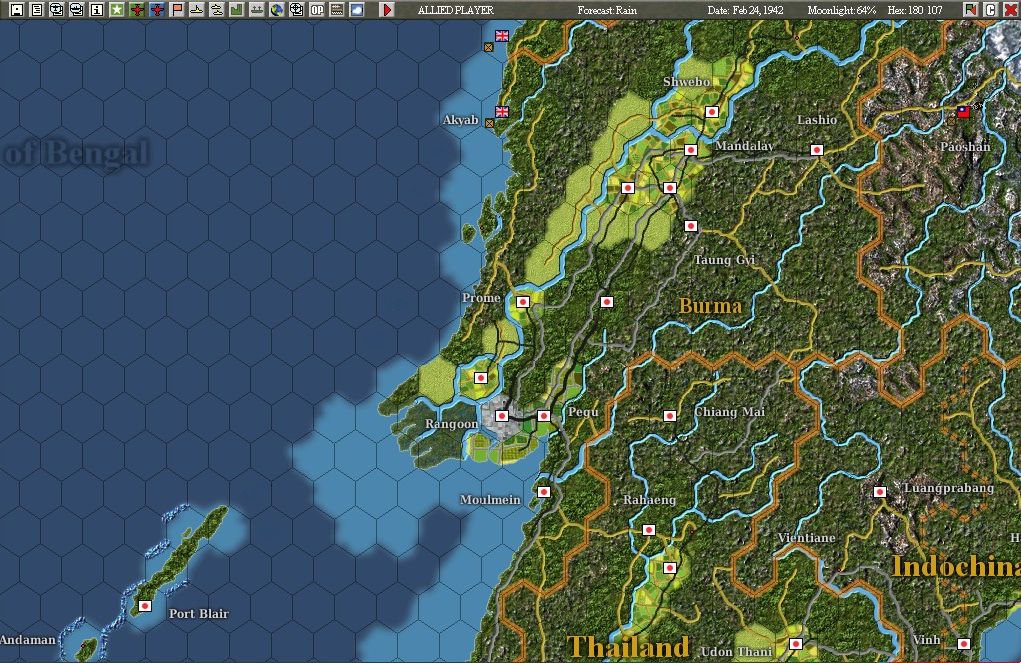The height and width of the screenshot is (663, 1021).
Task: Click the 'ALLIED PLAYER' status text
Action: (x=456, y=10)
